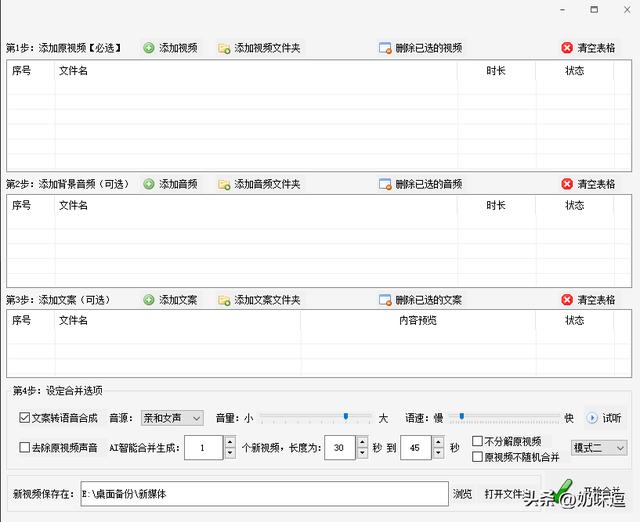Screen dimensions: 640x522
Task: Increase maximum length 45 seconds up arrow
Action: point(438,442)
